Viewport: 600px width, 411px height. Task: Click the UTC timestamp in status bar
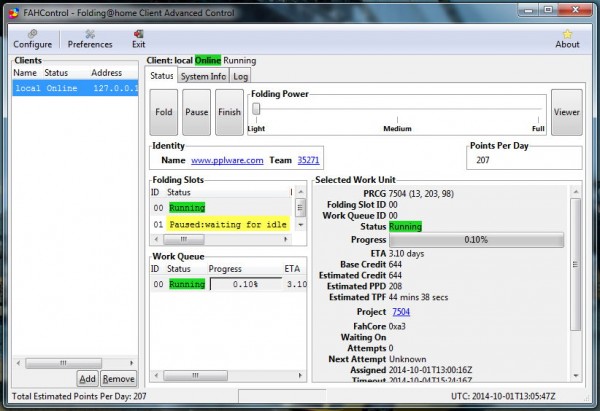[503, 396]
